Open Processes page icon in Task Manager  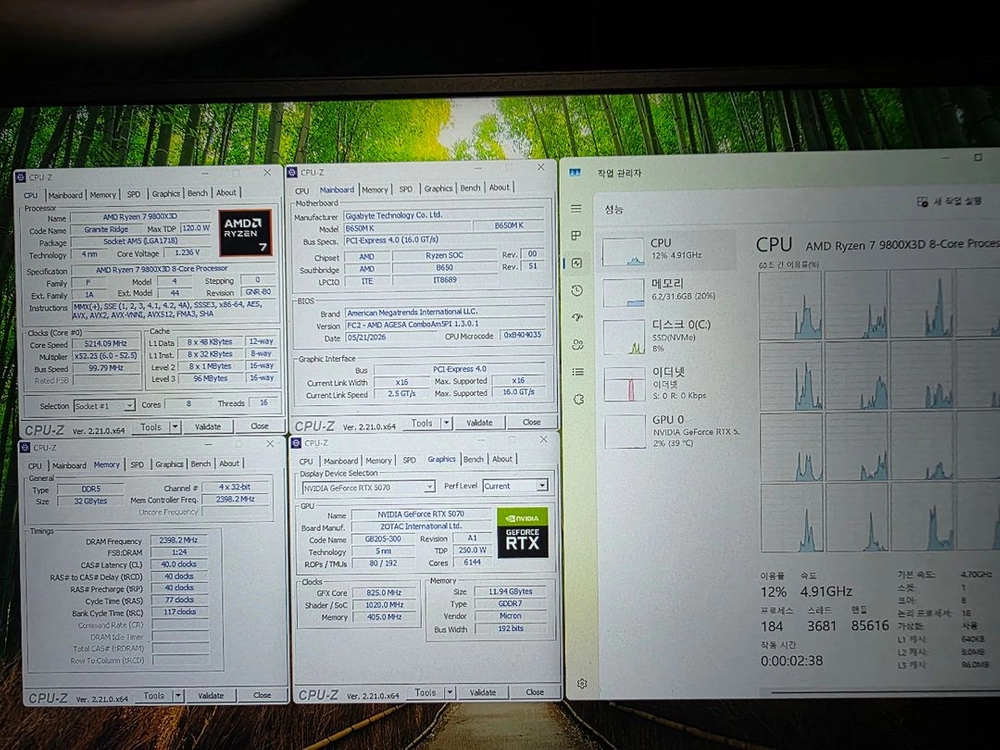click(x=576, y=235)
